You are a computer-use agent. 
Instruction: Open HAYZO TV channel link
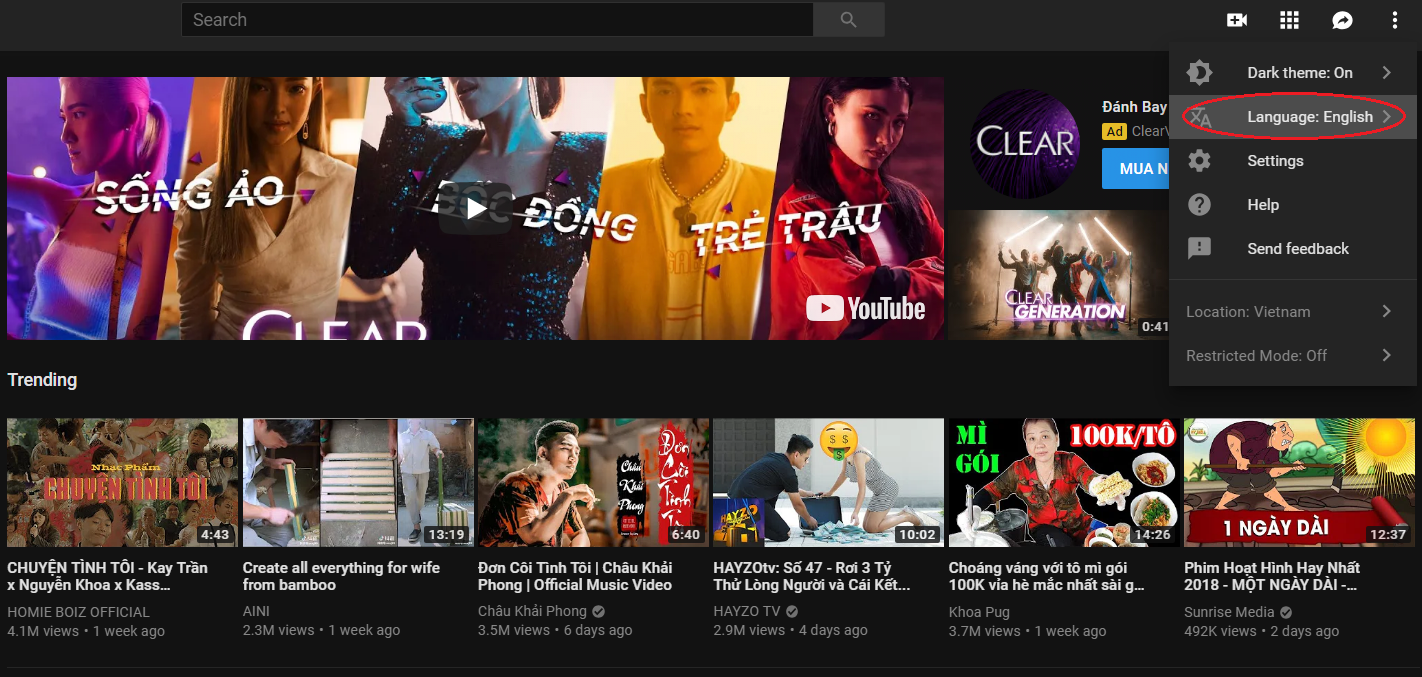click(747, 612)
